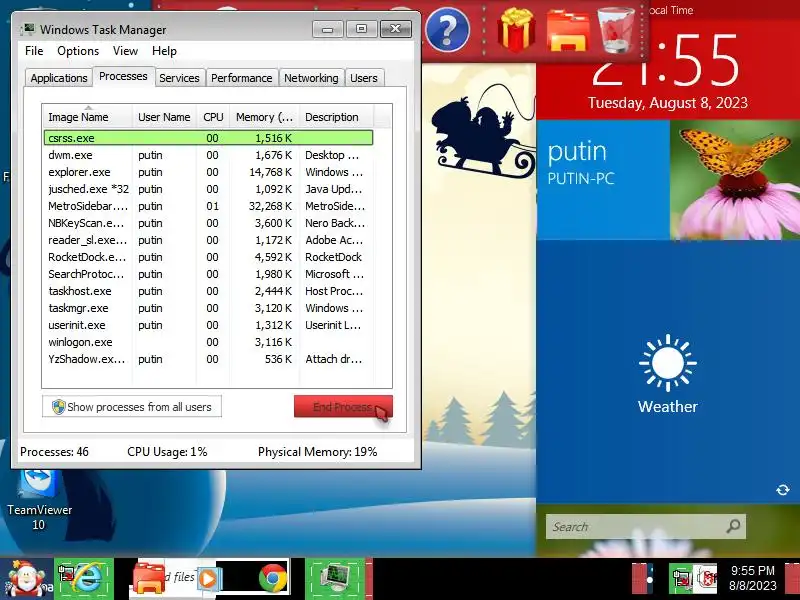Switch to Task Manager taskbar icon
Screen dimensions: 800x600
(335, 579)
